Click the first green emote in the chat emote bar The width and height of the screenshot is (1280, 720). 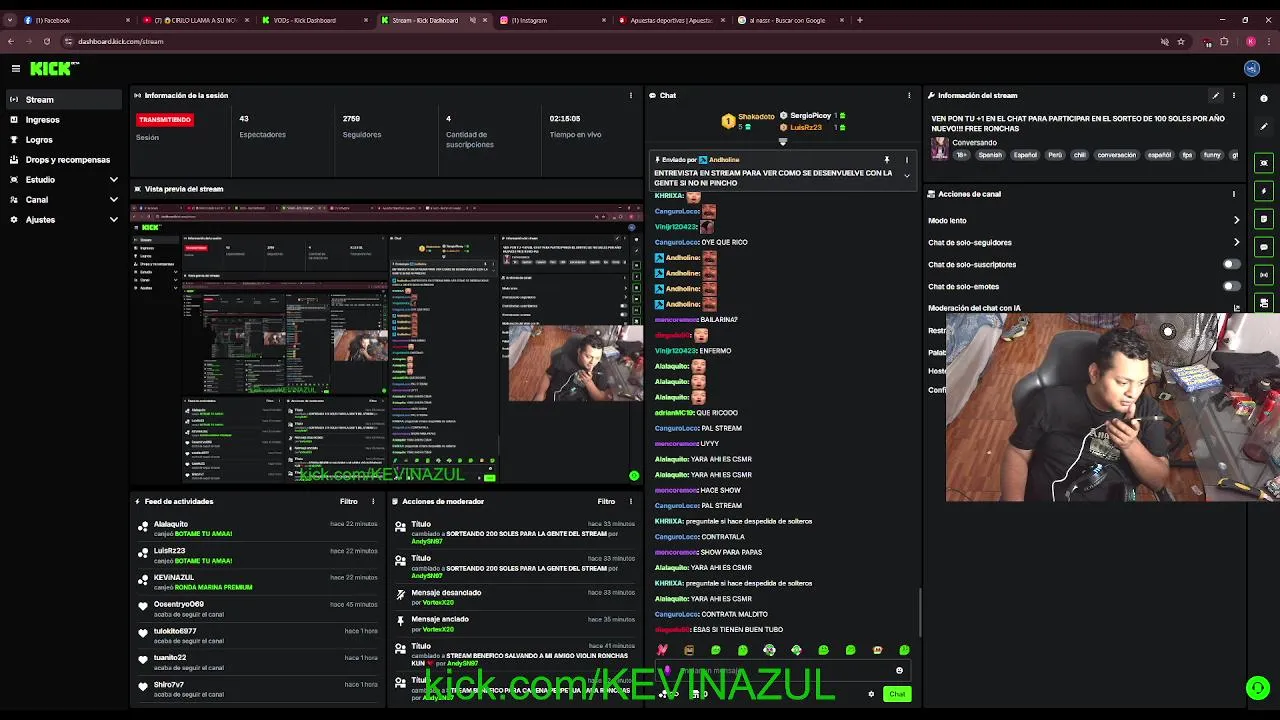[715, 650]
